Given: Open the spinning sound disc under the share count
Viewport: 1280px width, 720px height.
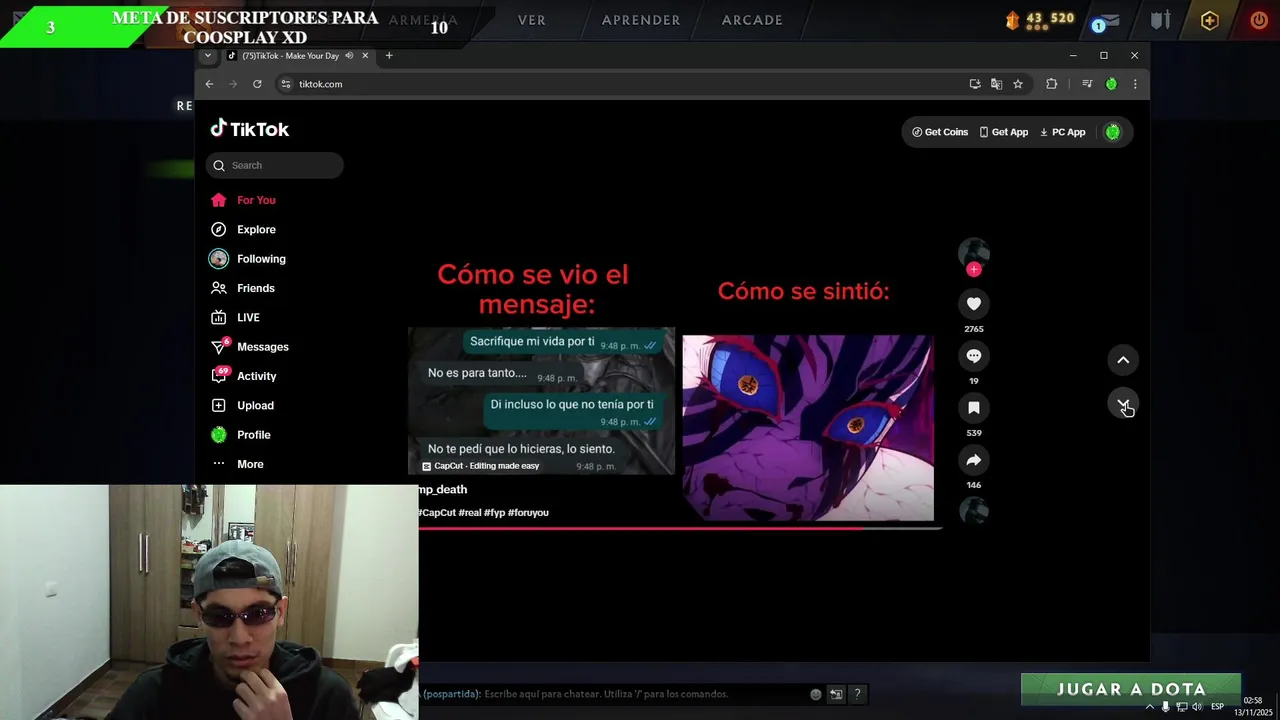Looking at the screenshot, I should point(973,511).
